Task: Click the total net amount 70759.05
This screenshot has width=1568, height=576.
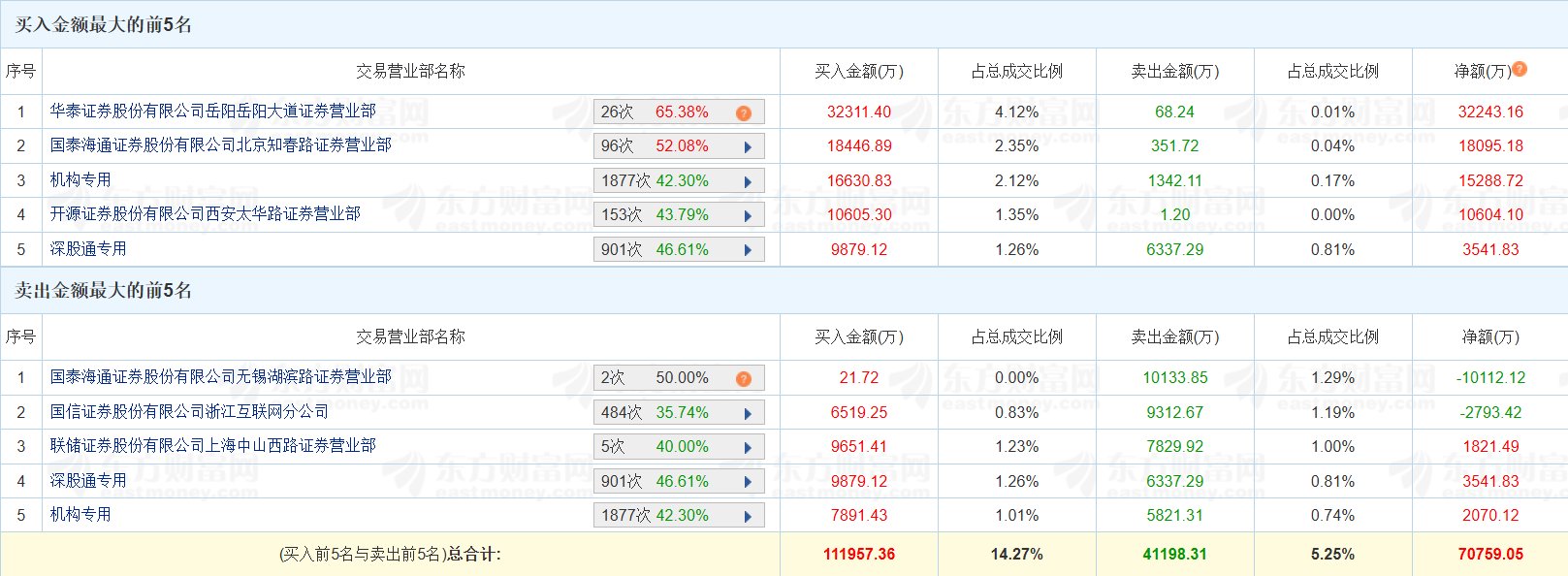Action: [x=1489, y=555]
